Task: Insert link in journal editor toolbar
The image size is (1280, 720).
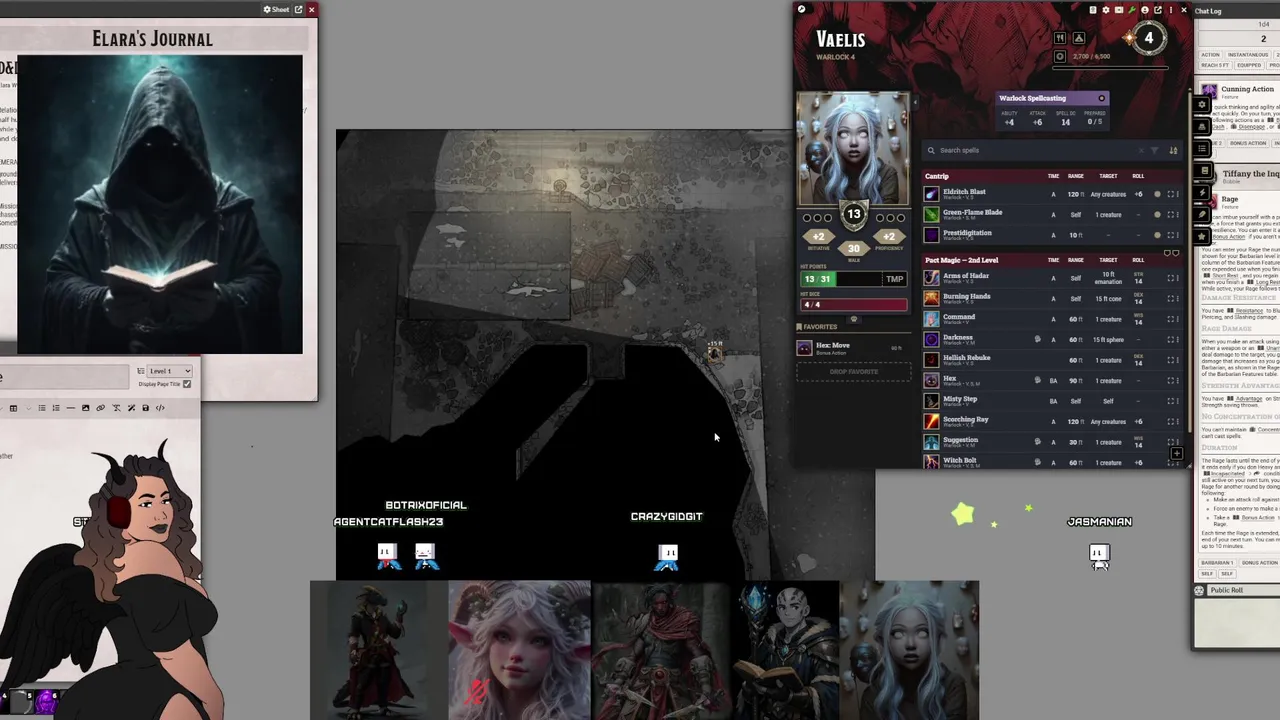Action: point(100,408)
